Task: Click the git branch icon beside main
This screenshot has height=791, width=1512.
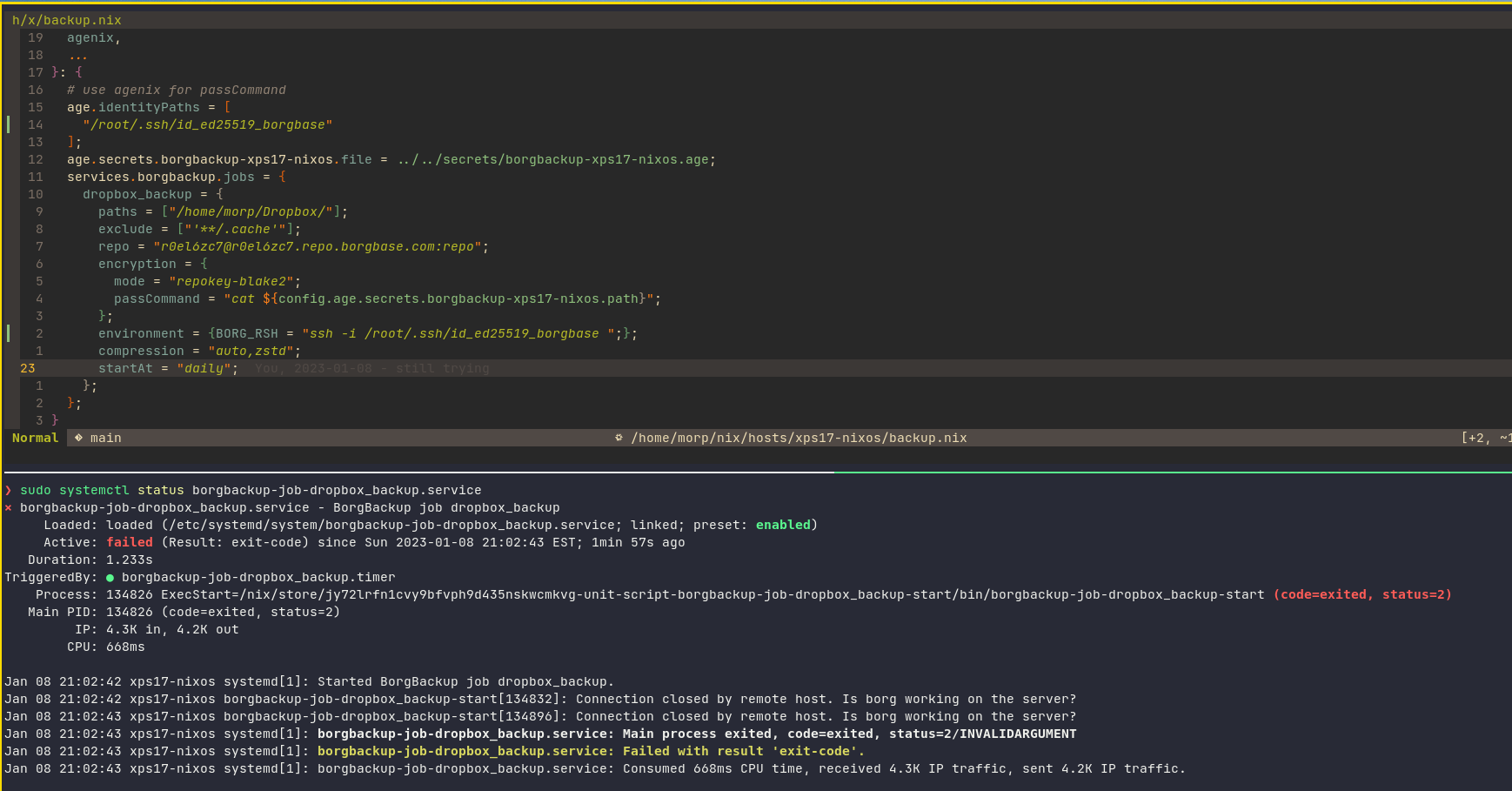Action: click(78, 438)
